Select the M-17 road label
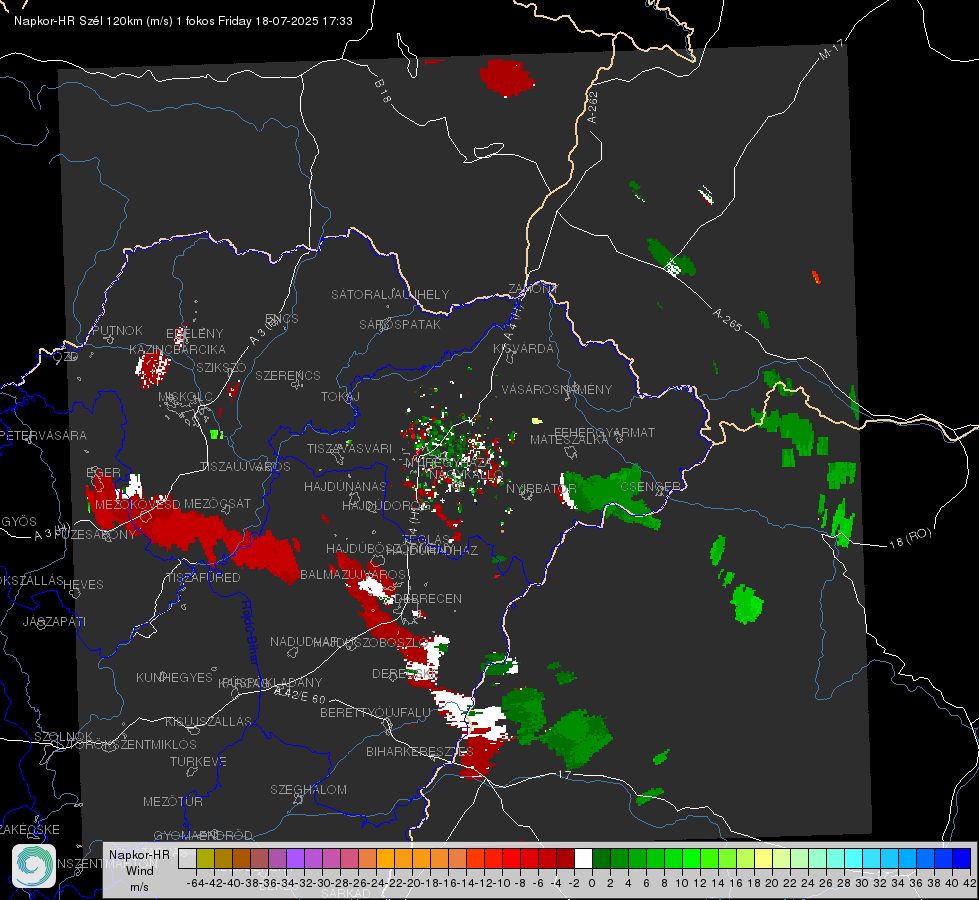 coord(831,50)
